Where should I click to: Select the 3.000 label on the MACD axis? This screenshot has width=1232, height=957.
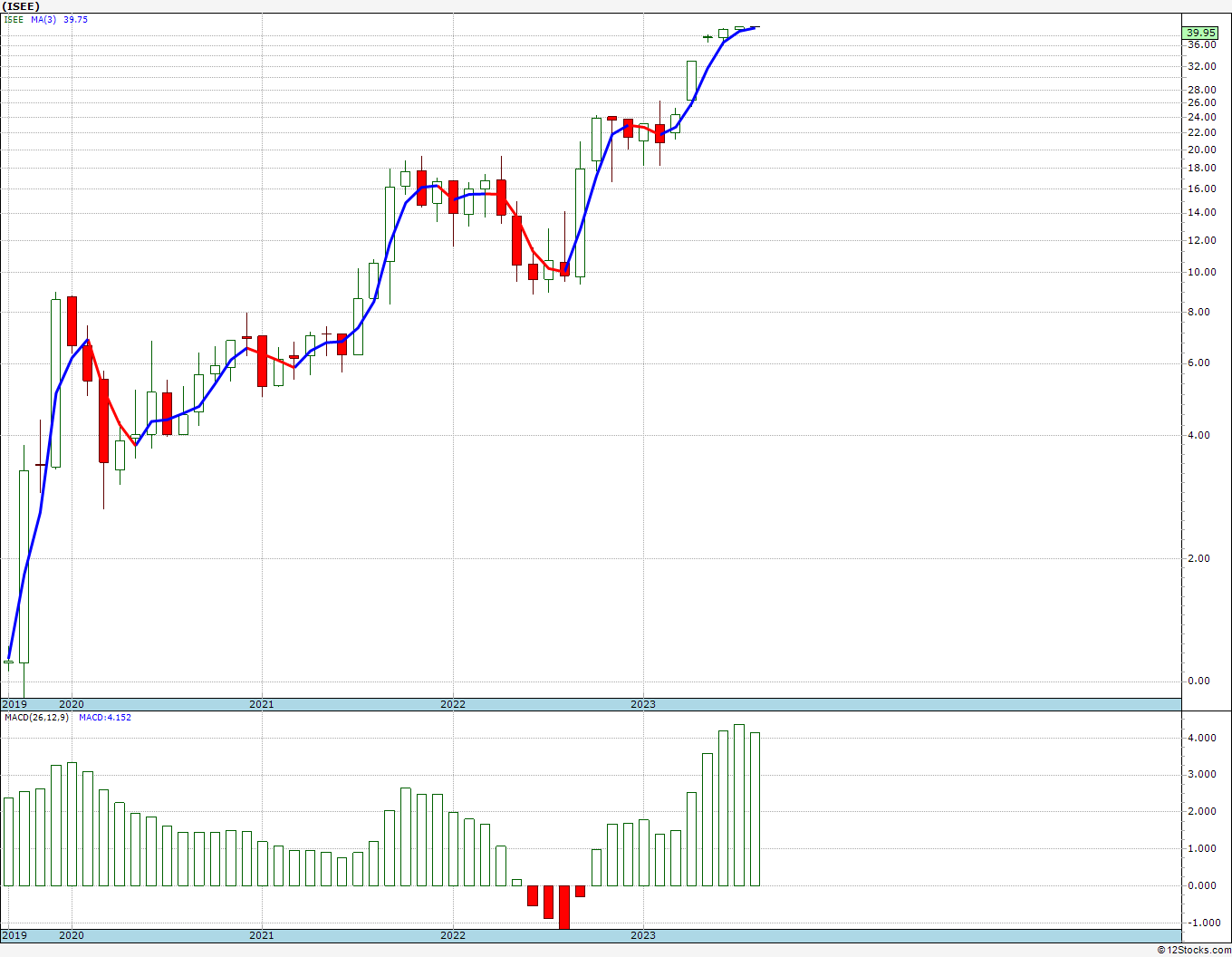(x=1201, y=775)
